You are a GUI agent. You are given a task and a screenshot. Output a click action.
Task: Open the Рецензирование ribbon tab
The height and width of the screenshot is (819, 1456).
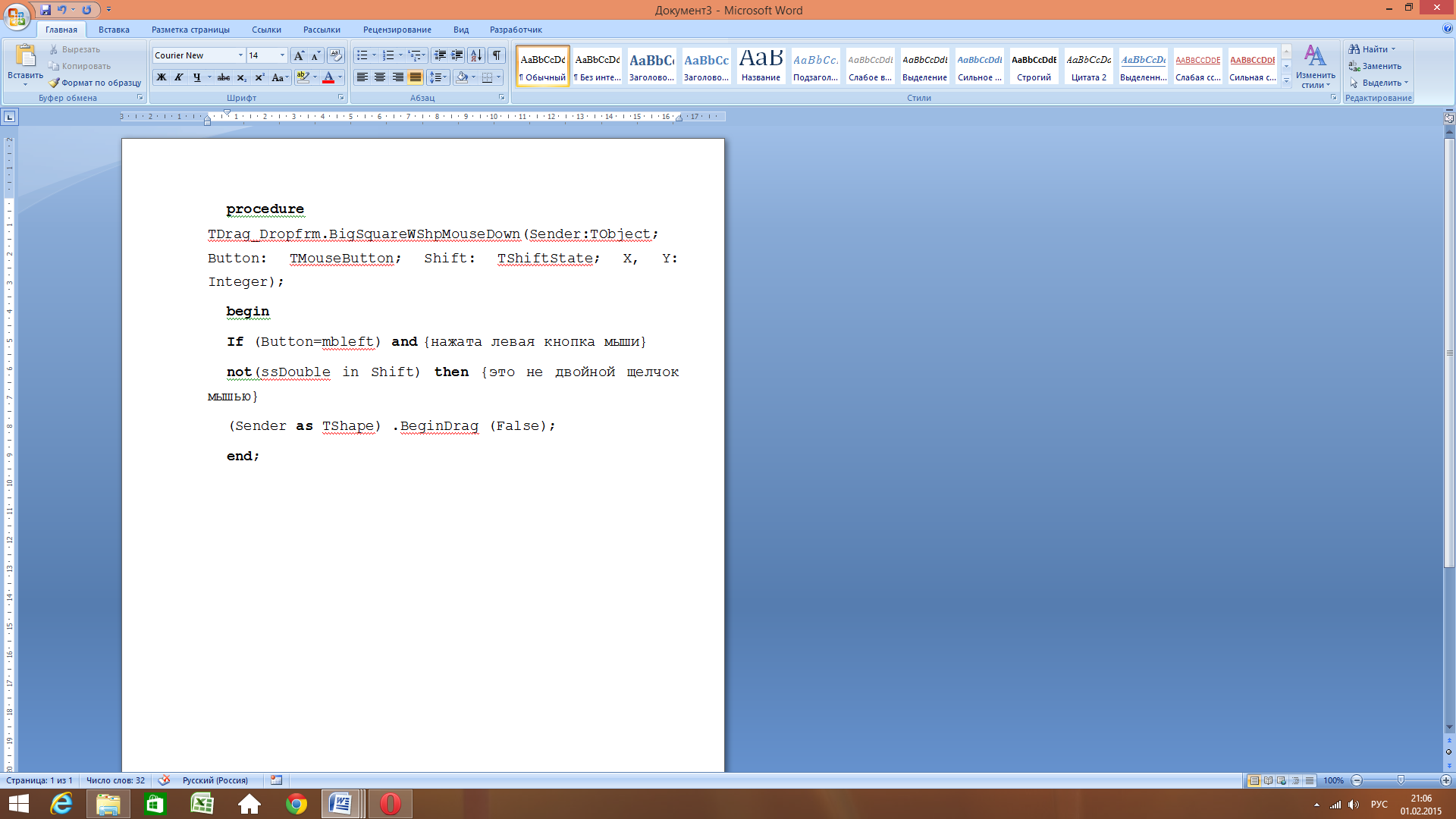pos(397,30)
